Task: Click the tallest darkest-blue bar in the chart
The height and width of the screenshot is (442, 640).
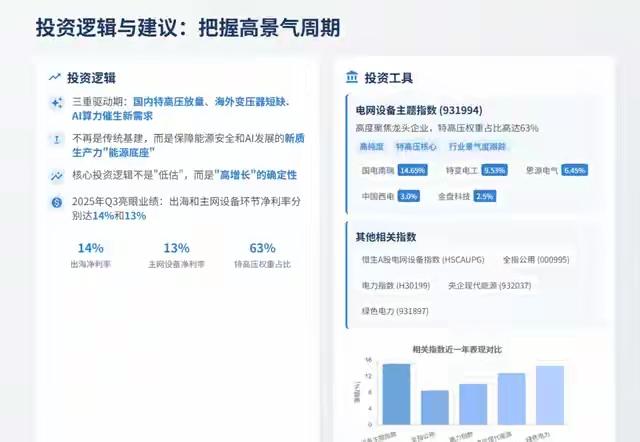Action: tap(396, 394)
